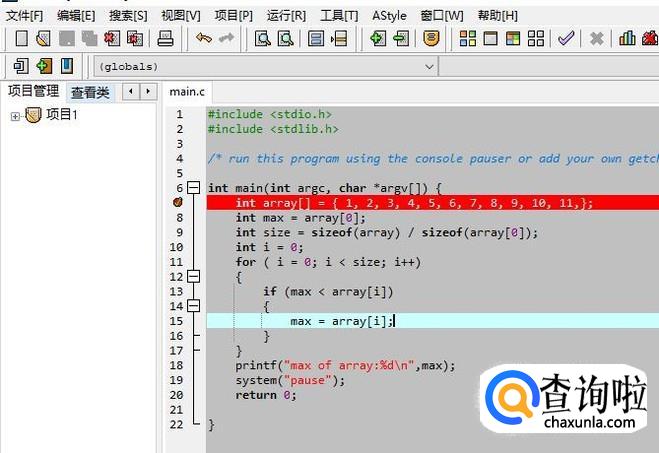Open the 项目[P] menu

[234, 16]
